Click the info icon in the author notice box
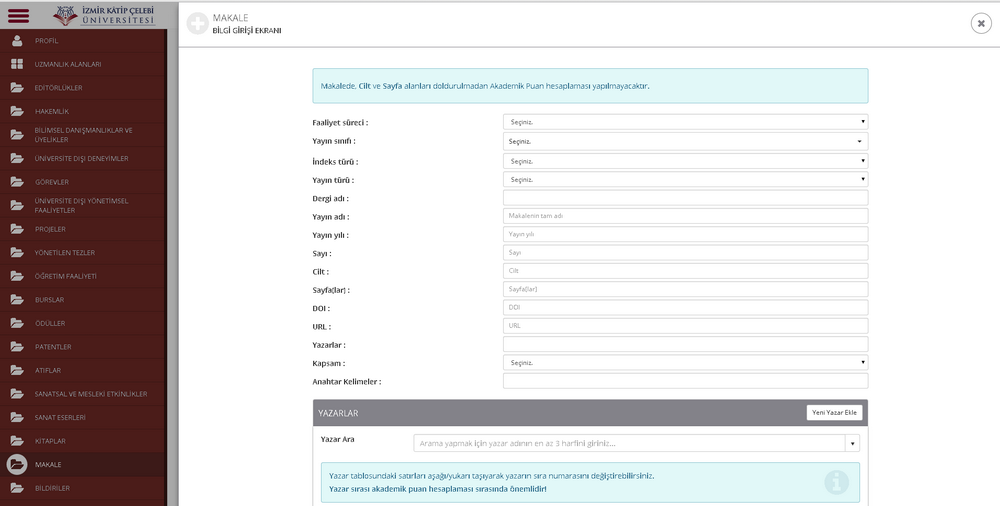 836,482
